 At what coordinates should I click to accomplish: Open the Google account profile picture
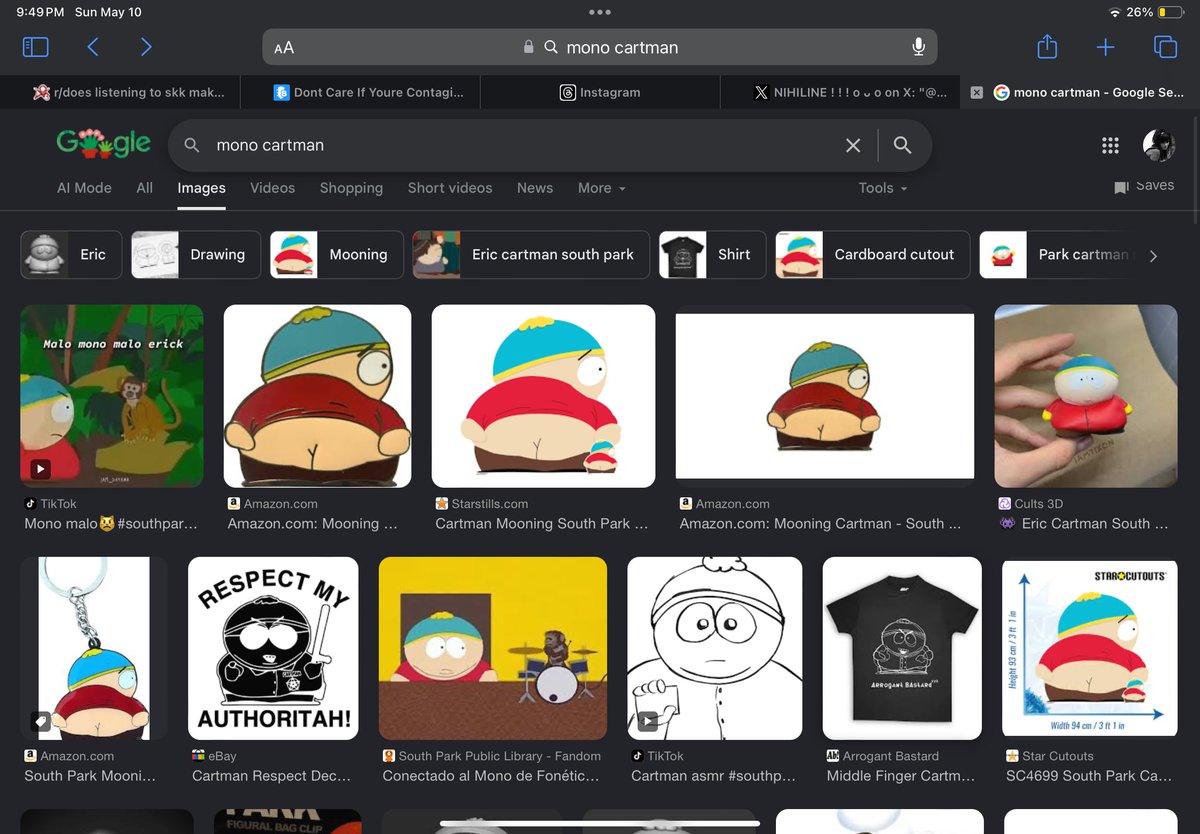point(1159,145)
